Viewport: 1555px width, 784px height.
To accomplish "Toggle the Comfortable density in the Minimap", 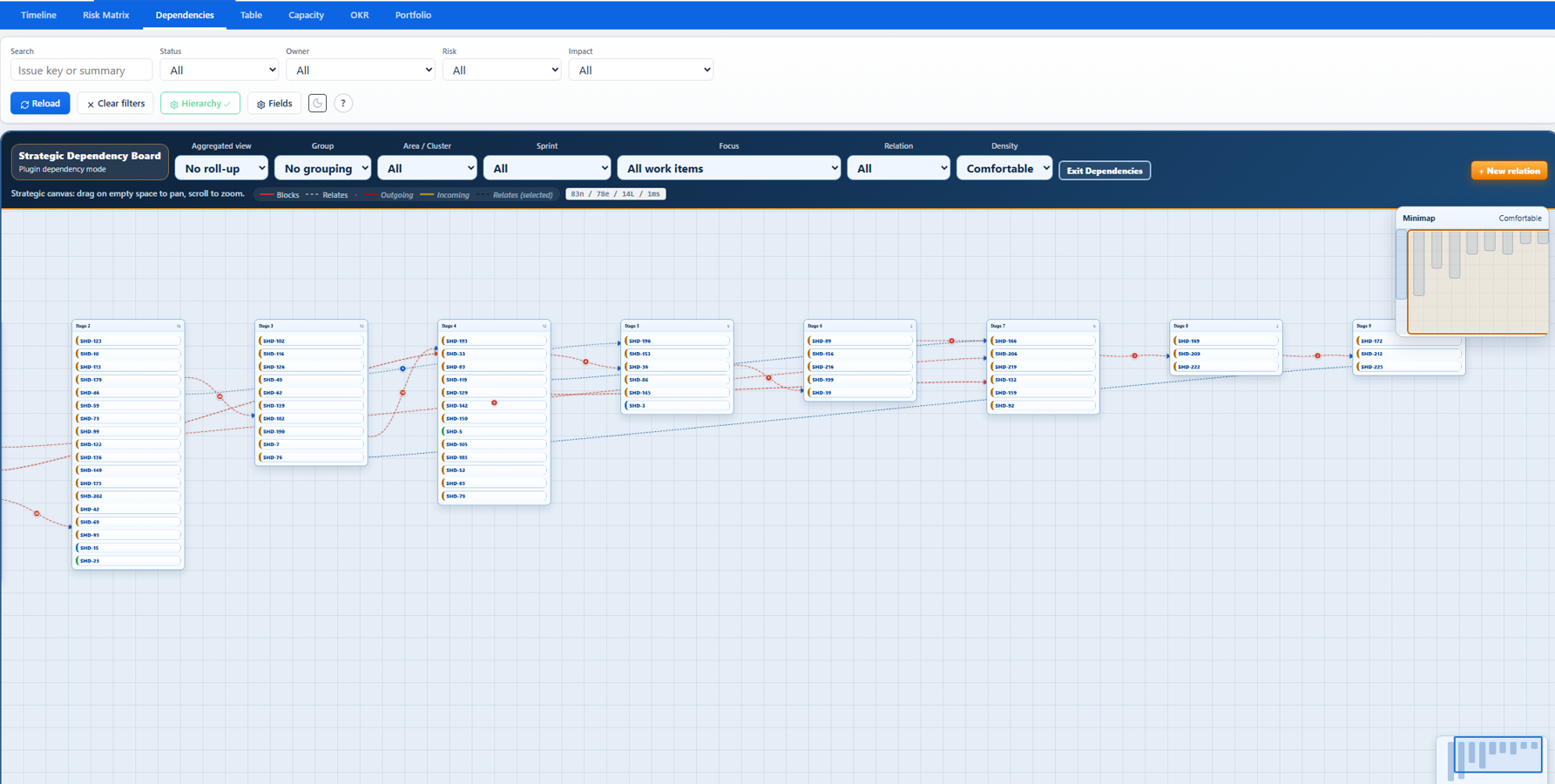I will coord(1521,218).
